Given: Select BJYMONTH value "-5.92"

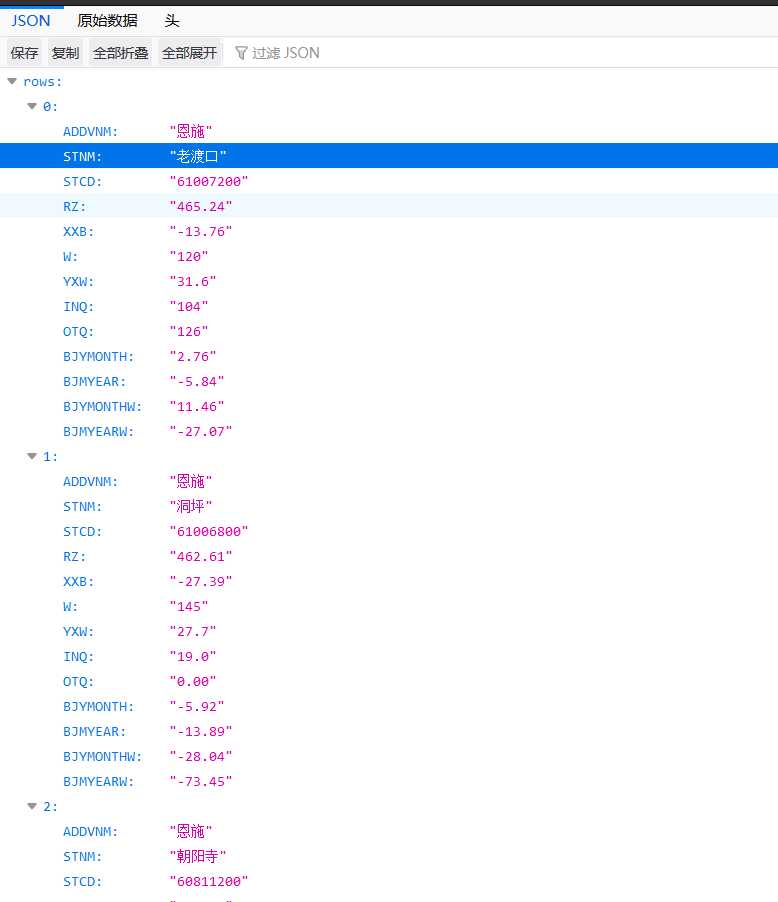Looking at the screenshot, I should [x=196, y=706].
